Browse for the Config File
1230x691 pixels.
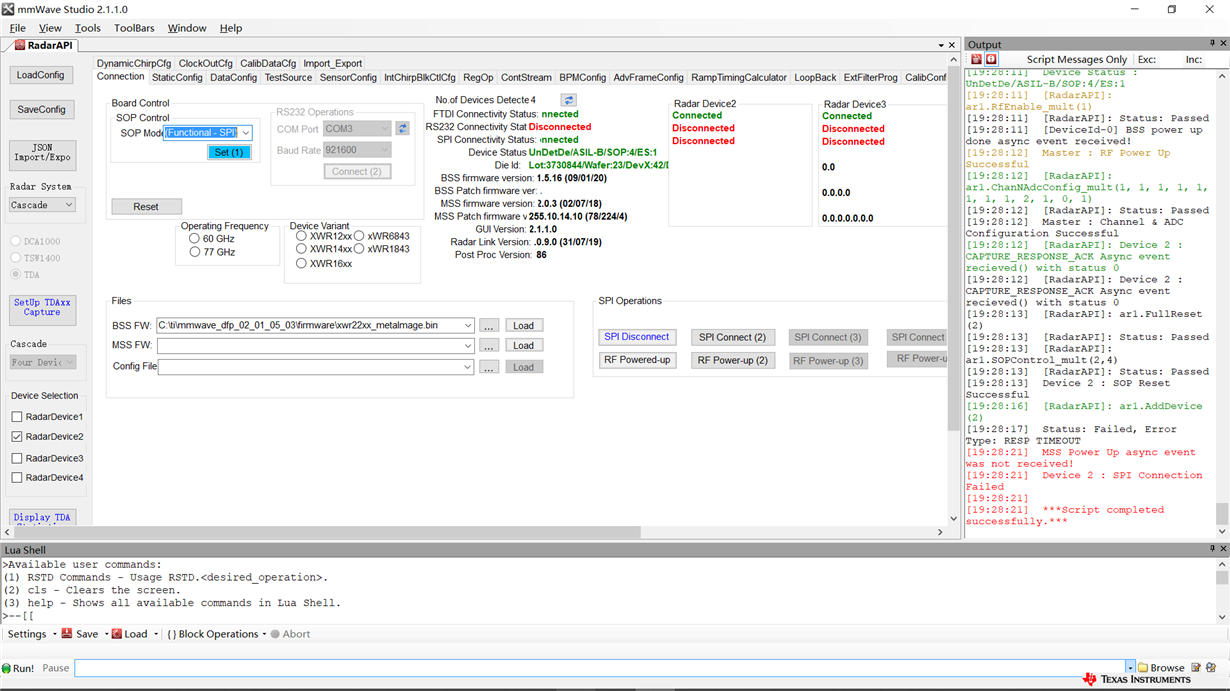pyautogui.click(x=488, y=367)
